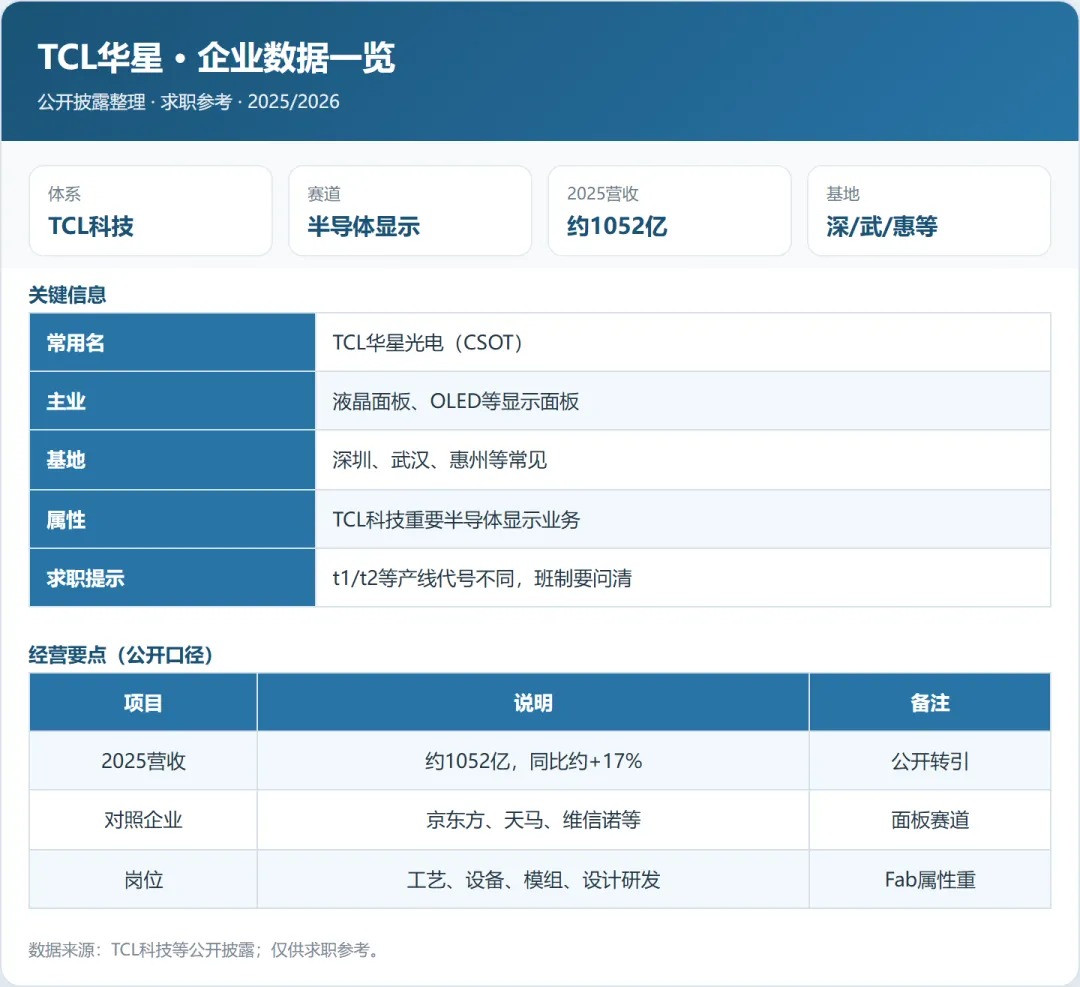The width and height of the screenshot is (1080, 987).
Task: Click the '说明' column header
Action: tap(533, 703)
